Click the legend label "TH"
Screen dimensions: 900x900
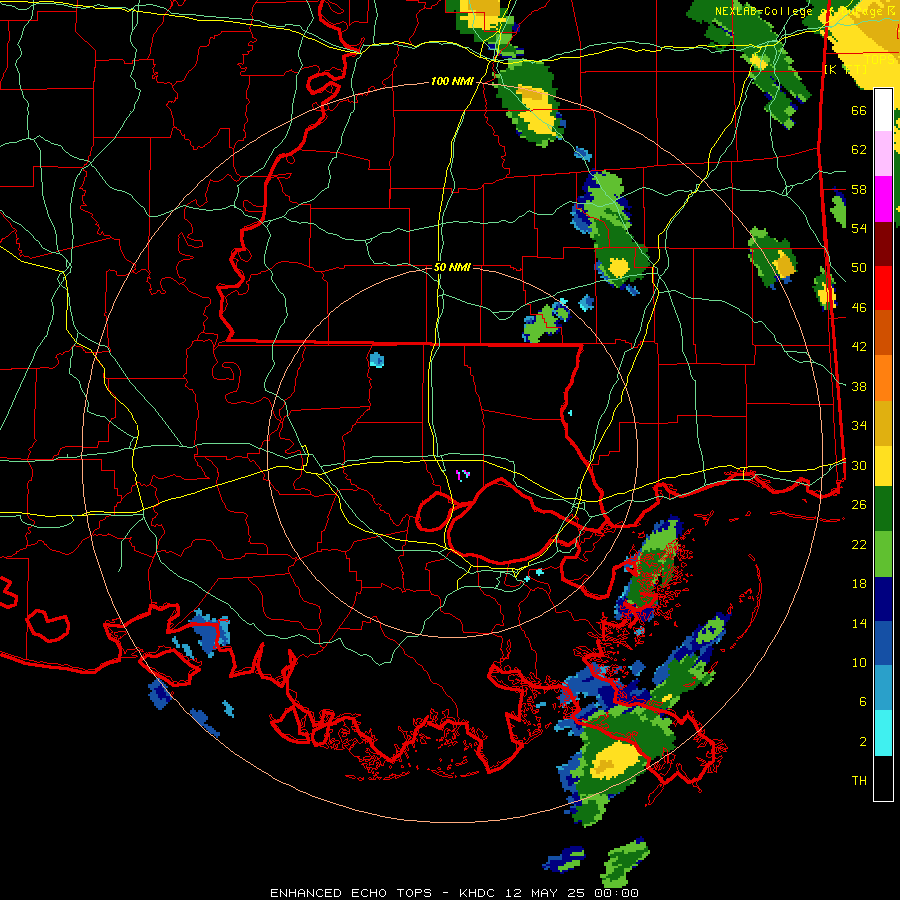point(859,780)
